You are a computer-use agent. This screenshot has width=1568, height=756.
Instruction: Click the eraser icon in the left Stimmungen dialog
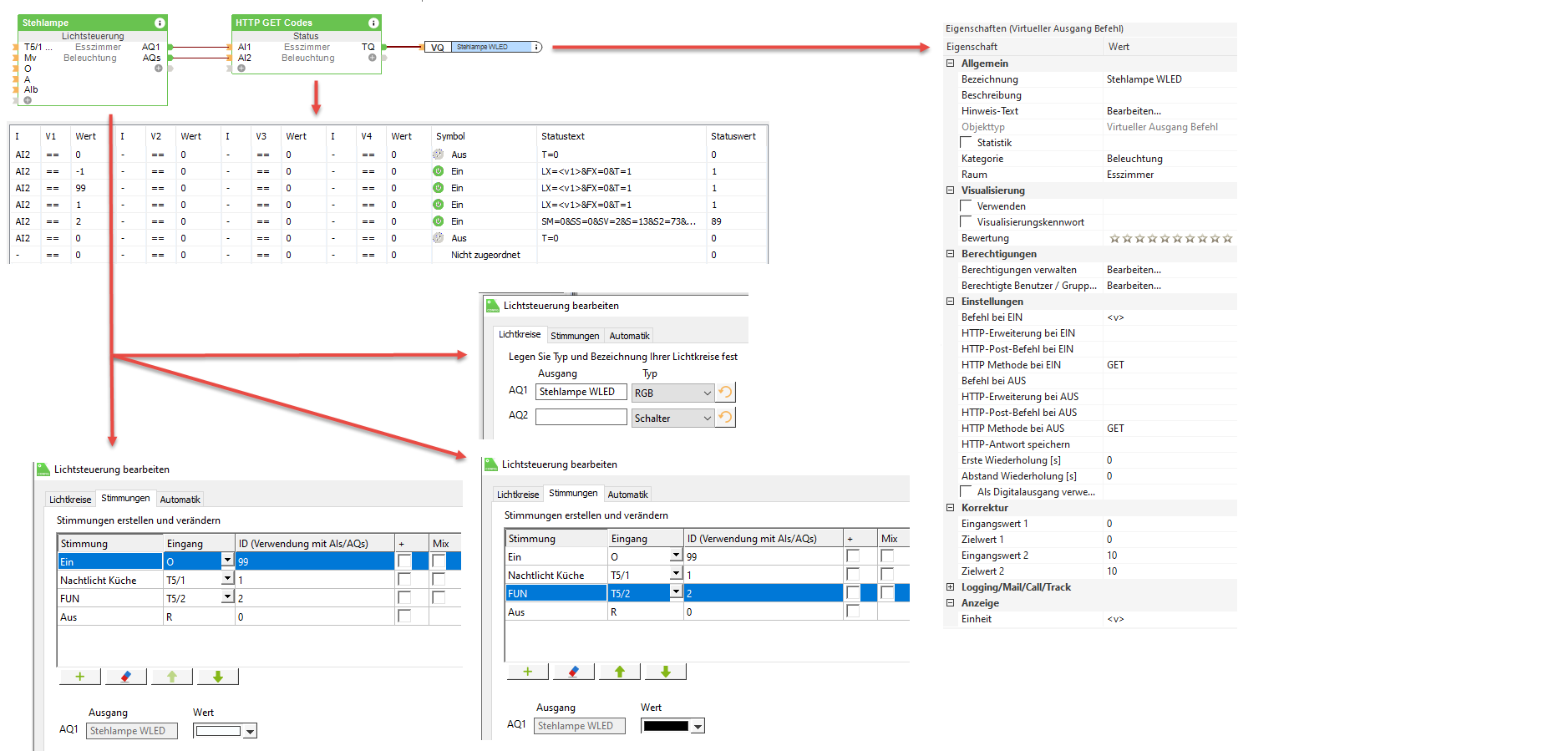(126, 677)
